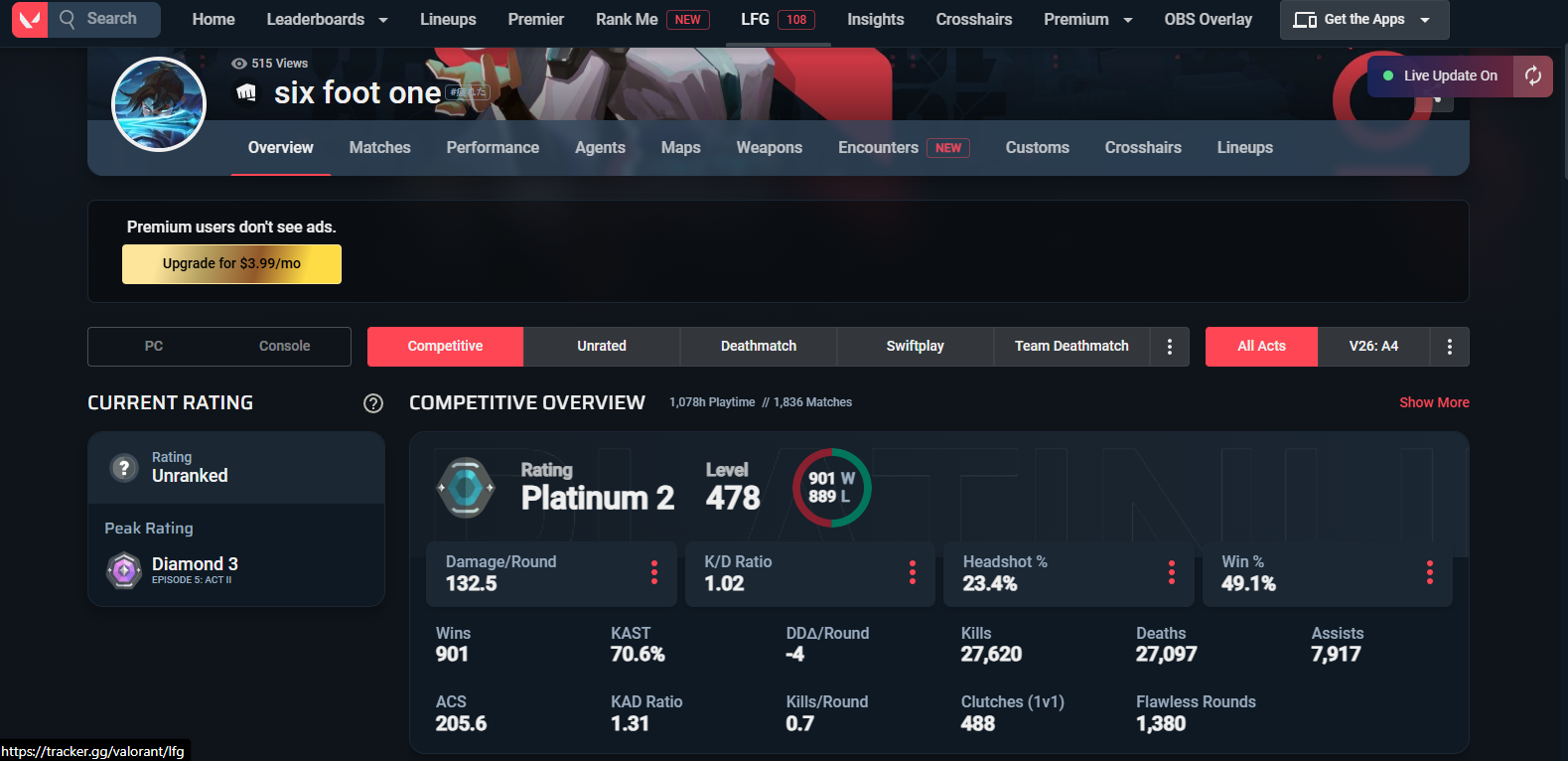Viewport: 1568px width, 761px height.
Task: Open Insights in top navigation
Action: (876, 19)
